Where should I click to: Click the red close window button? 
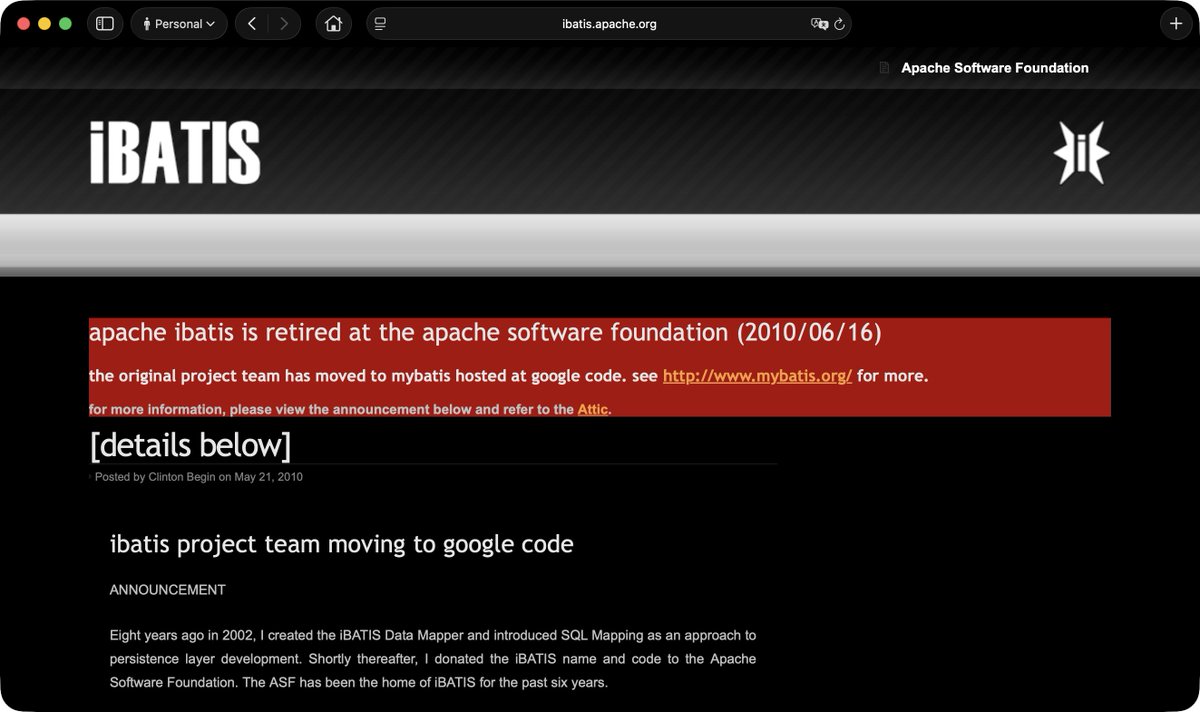tap(24, 23)
